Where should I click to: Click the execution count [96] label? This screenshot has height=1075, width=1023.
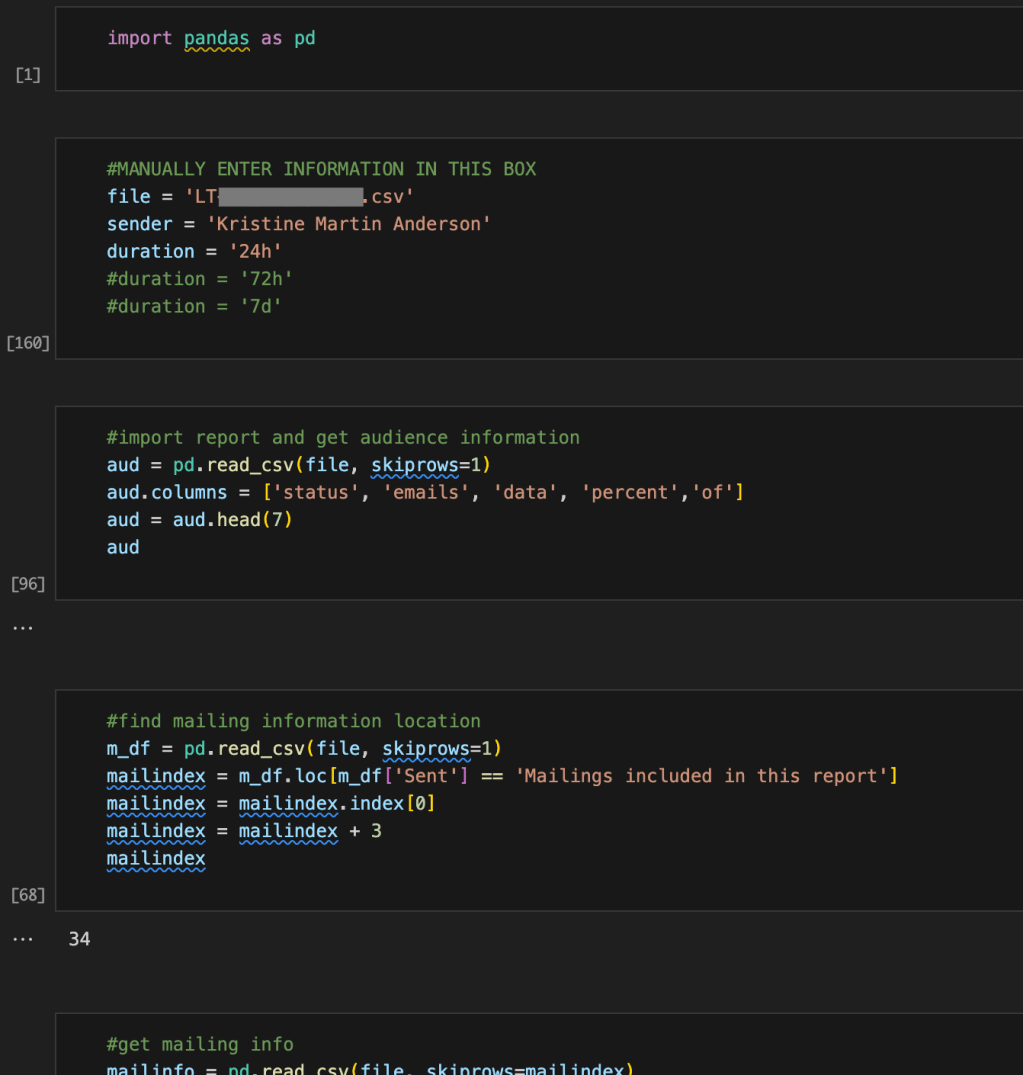pos(28,583)
